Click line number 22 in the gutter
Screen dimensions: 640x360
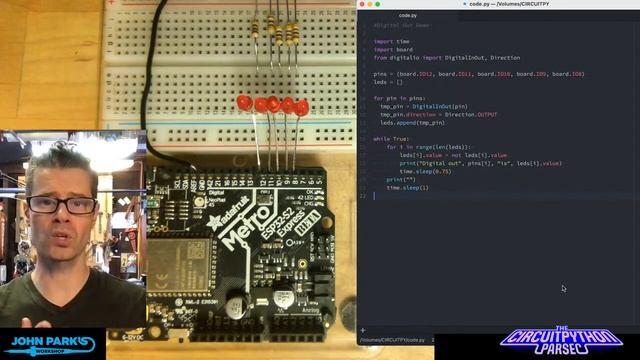(x=363, y=196)
